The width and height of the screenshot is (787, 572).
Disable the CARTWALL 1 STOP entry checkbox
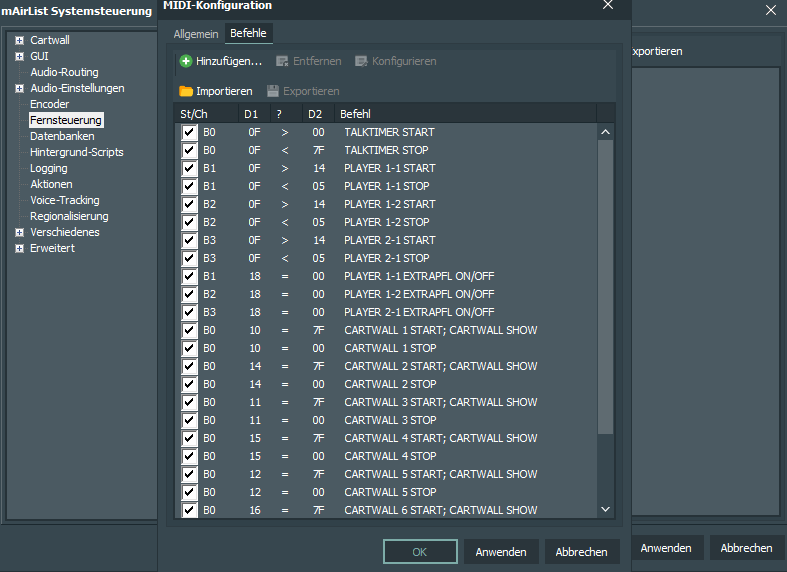click(189, 348)
